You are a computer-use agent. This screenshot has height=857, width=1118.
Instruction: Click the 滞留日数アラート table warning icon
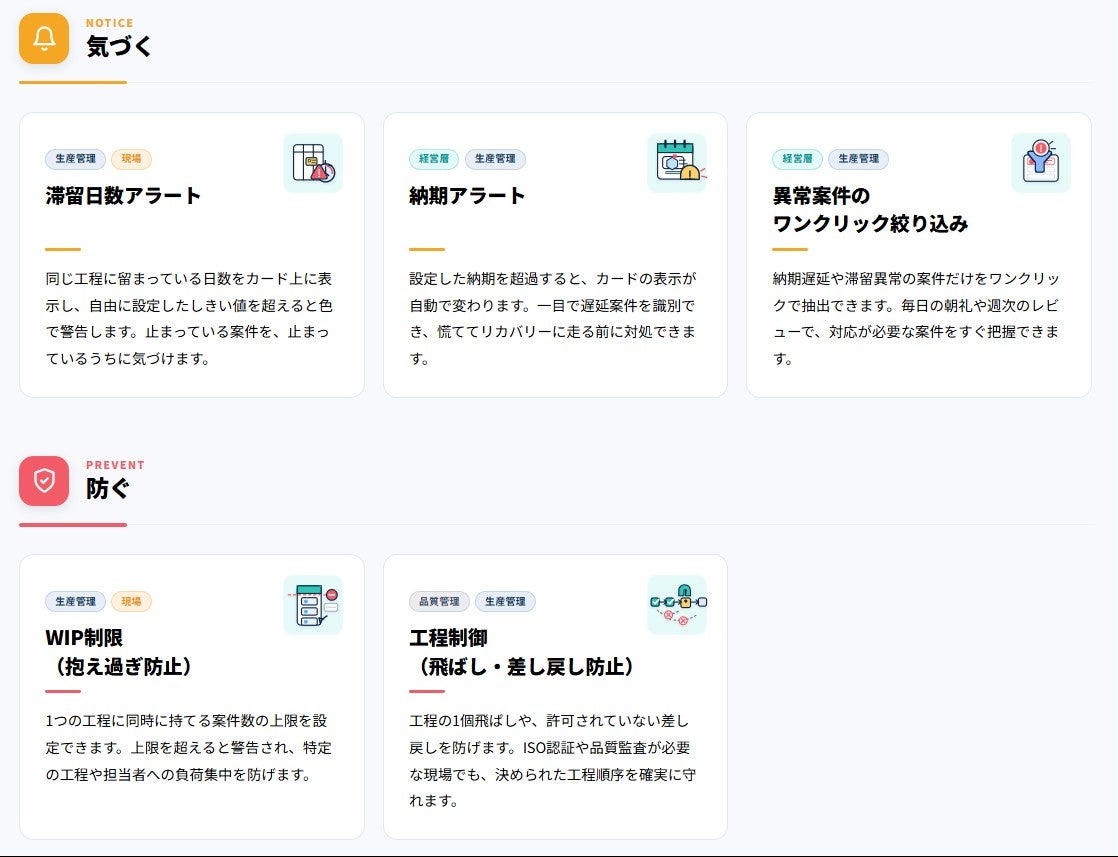(313, 163)
